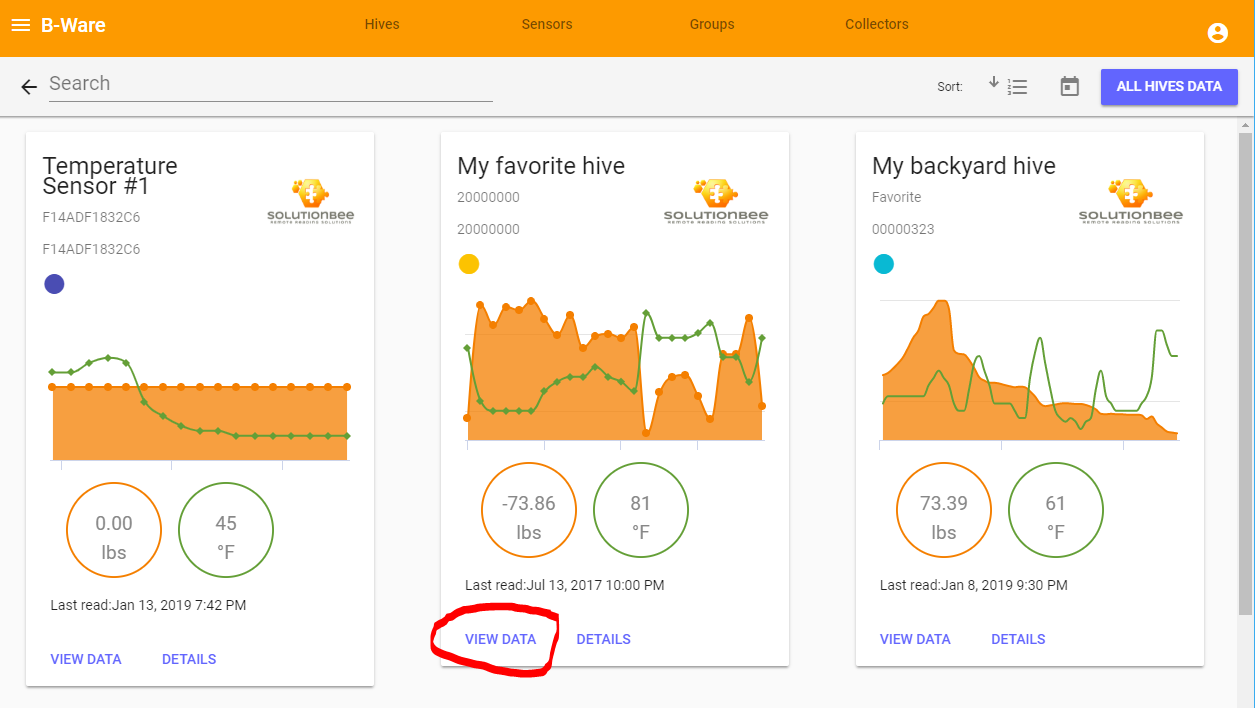Click the user account profile icon

tap(1217, 33)
